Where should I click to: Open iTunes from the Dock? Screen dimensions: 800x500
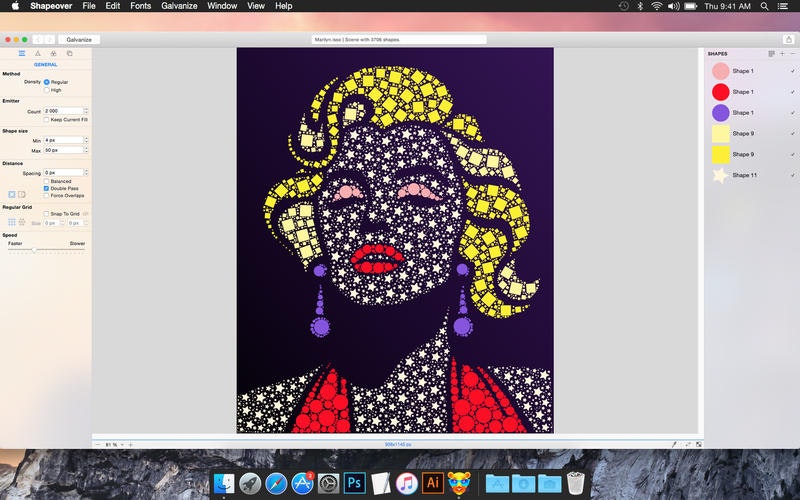407,483
